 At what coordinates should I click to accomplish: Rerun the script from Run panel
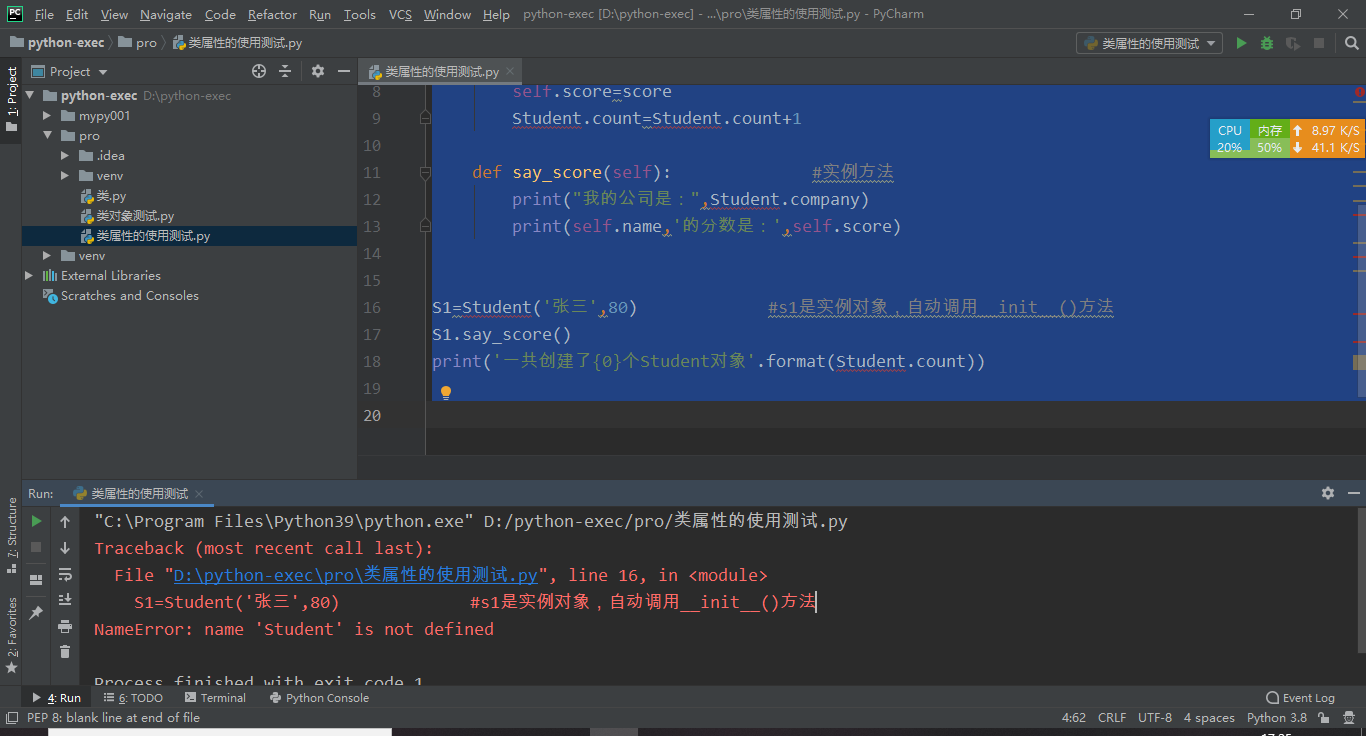click(x=36, y=521)
